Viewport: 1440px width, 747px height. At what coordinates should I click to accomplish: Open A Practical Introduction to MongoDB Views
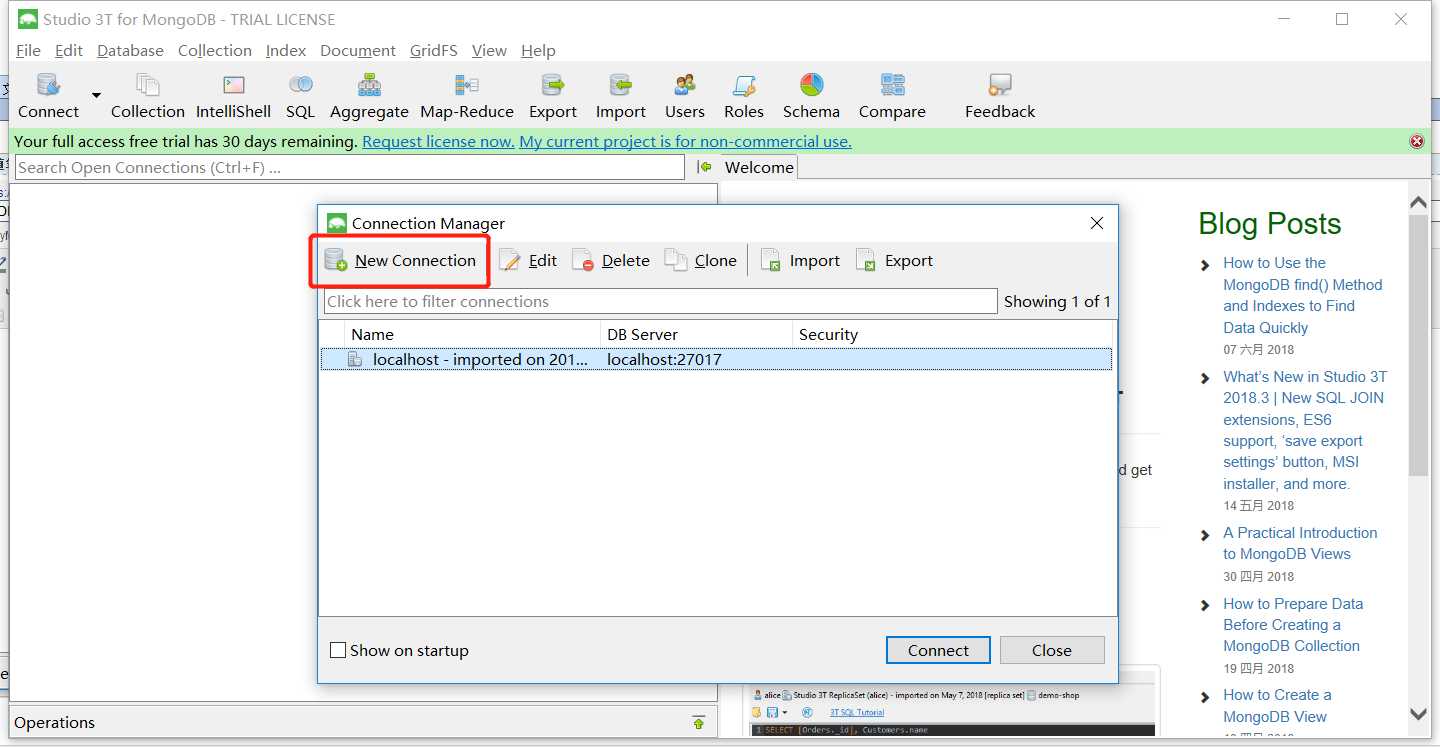[1300, 543]
